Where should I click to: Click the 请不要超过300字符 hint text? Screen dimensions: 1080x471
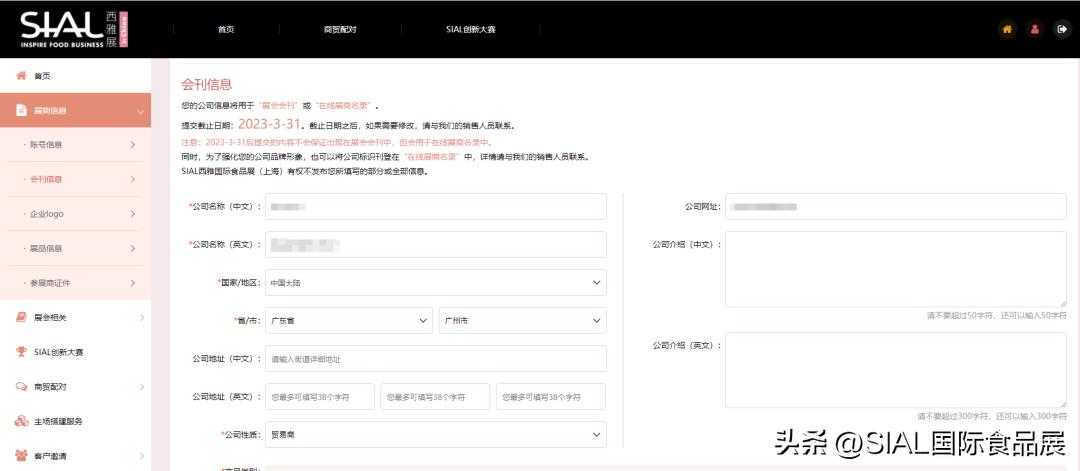(x=992, y=417)
